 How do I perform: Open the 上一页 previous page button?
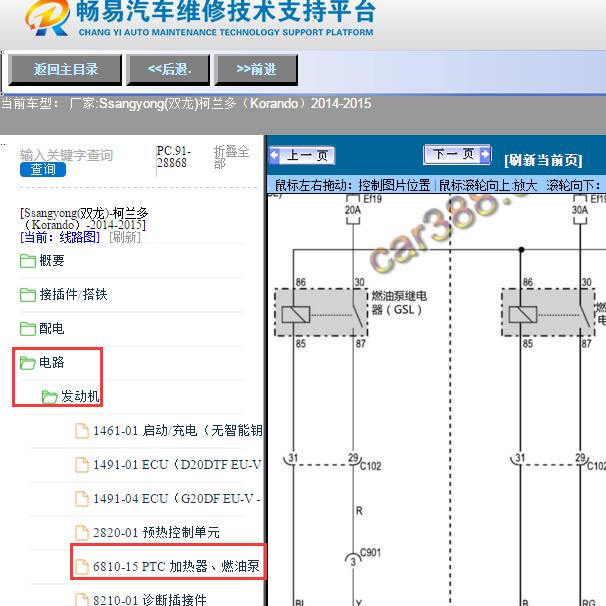pos(301,156)
